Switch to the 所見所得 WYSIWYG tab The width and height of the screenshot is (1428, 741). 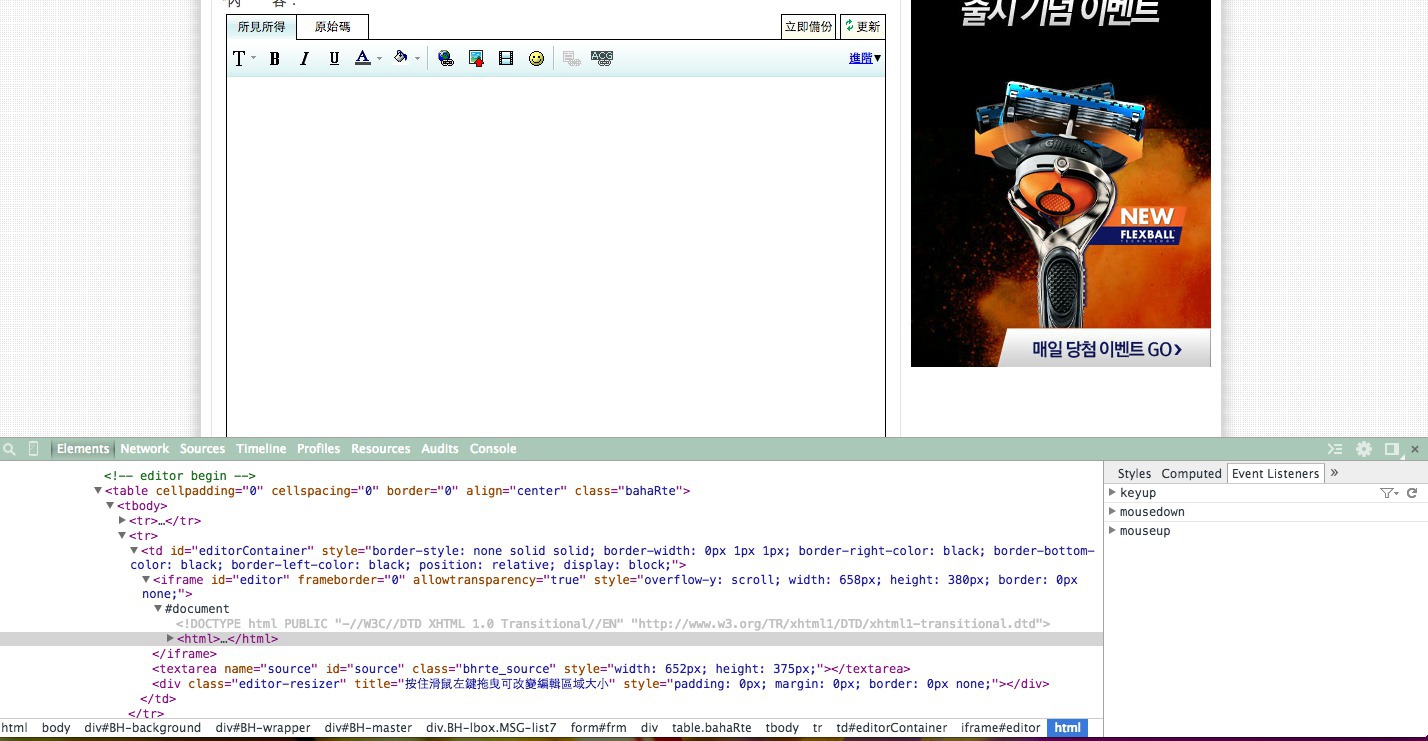pos(261,27)
